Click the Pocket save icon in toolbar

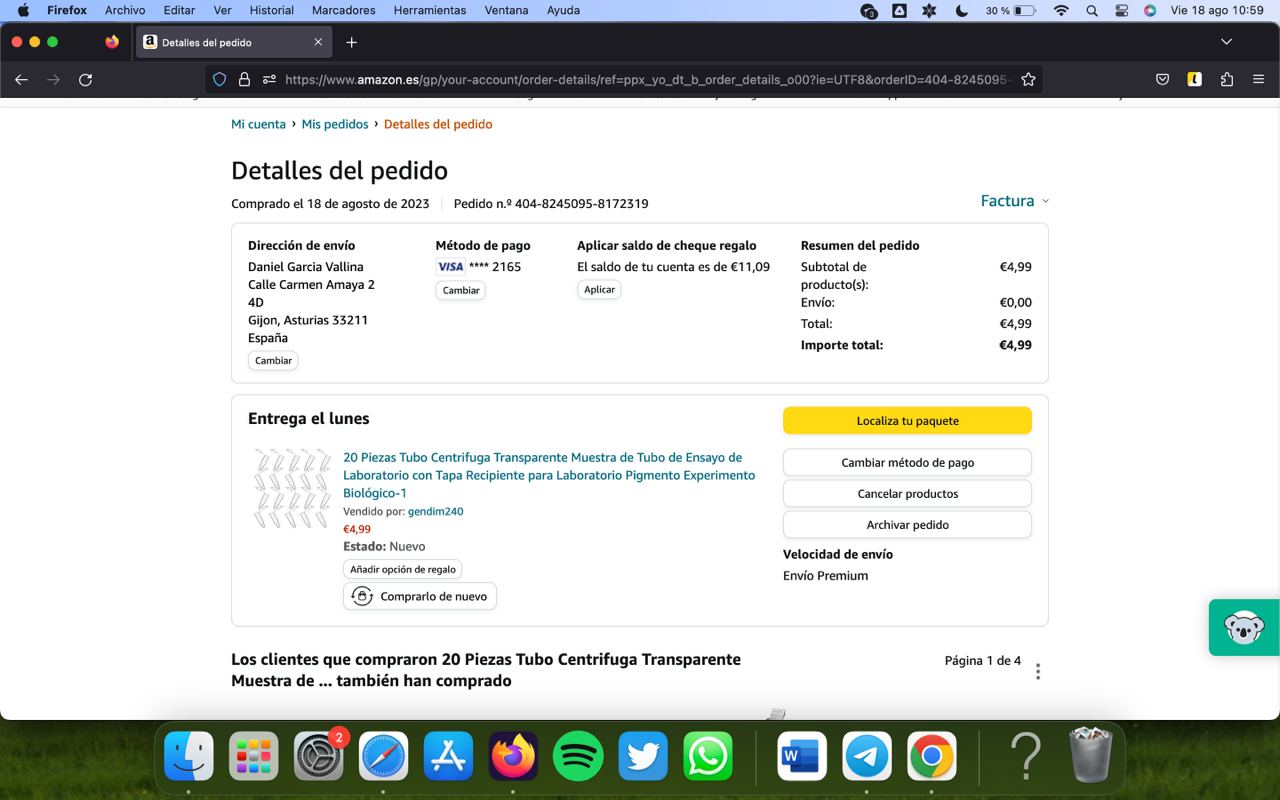point(1162,80)
